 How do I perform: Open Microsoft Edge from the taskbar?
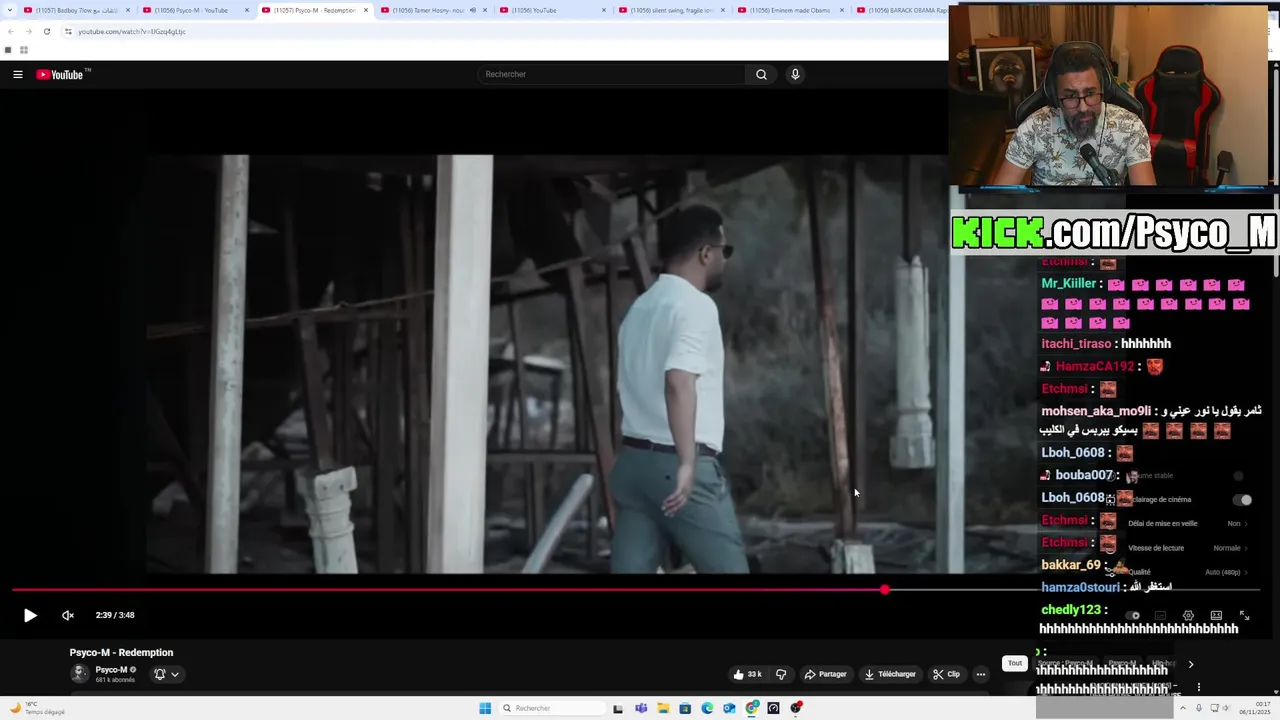pos(707,708)
